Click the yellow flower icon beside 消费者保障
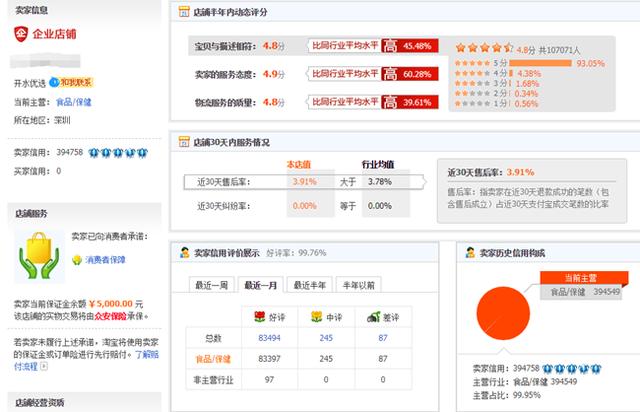This screenshot has height=412, width=640. [x=77, y=260]
